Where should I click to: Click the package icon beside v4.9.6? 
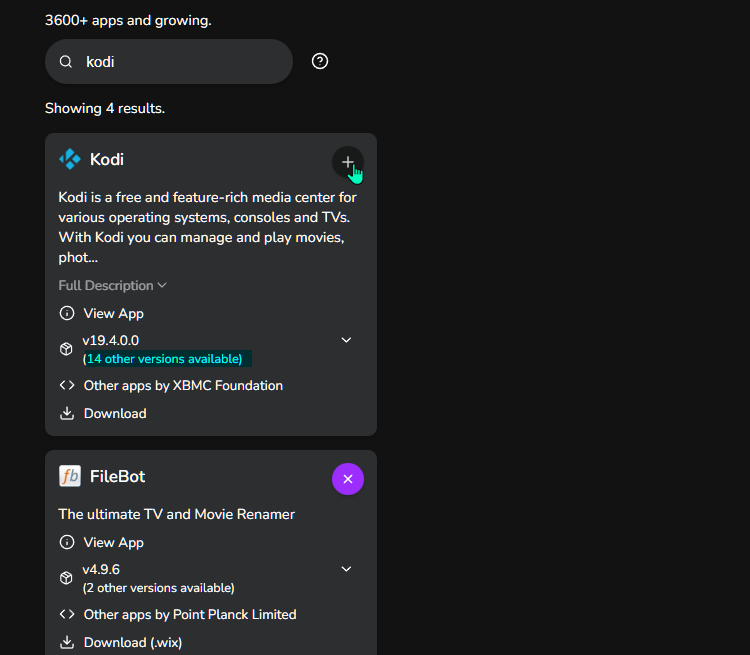[66, 578]
